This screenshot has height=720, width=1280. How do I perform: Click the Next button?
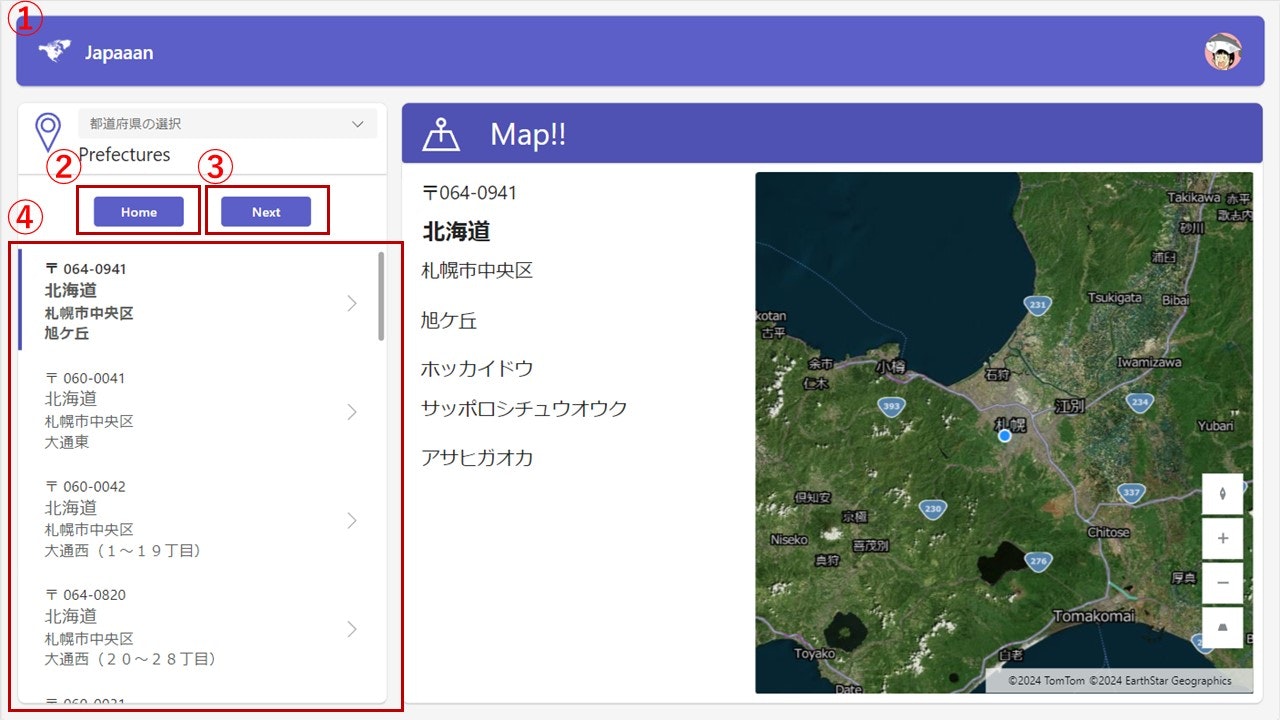pos(266,212)
